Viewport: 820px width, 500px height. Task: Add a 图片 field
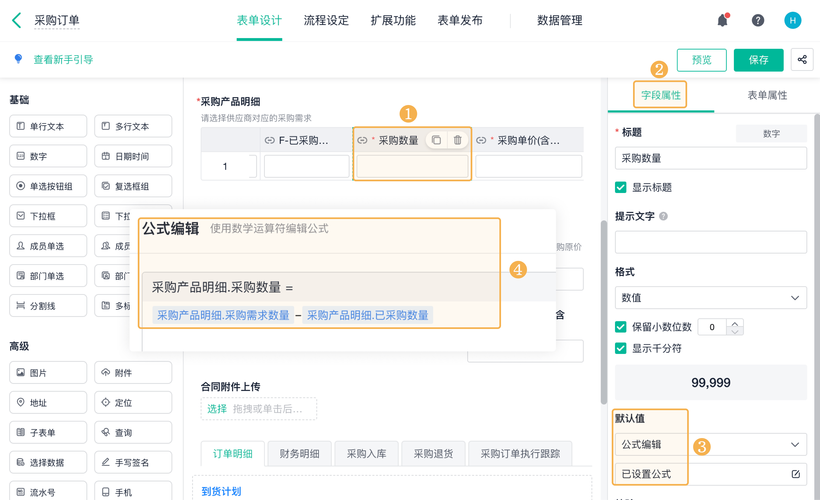pyautogui.click(x=48, y=372)
